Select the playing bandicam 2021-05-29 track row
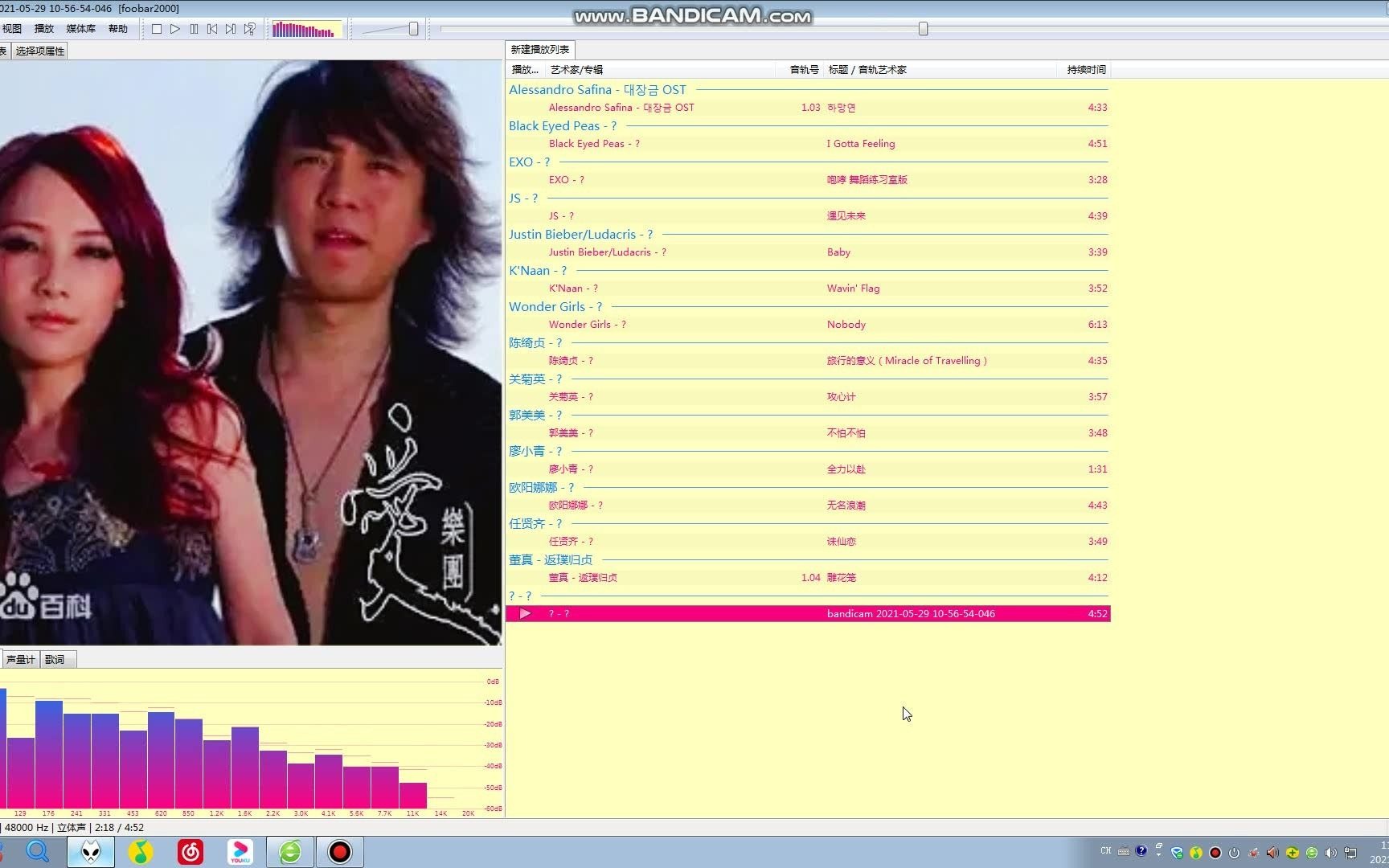 (808, 614)
